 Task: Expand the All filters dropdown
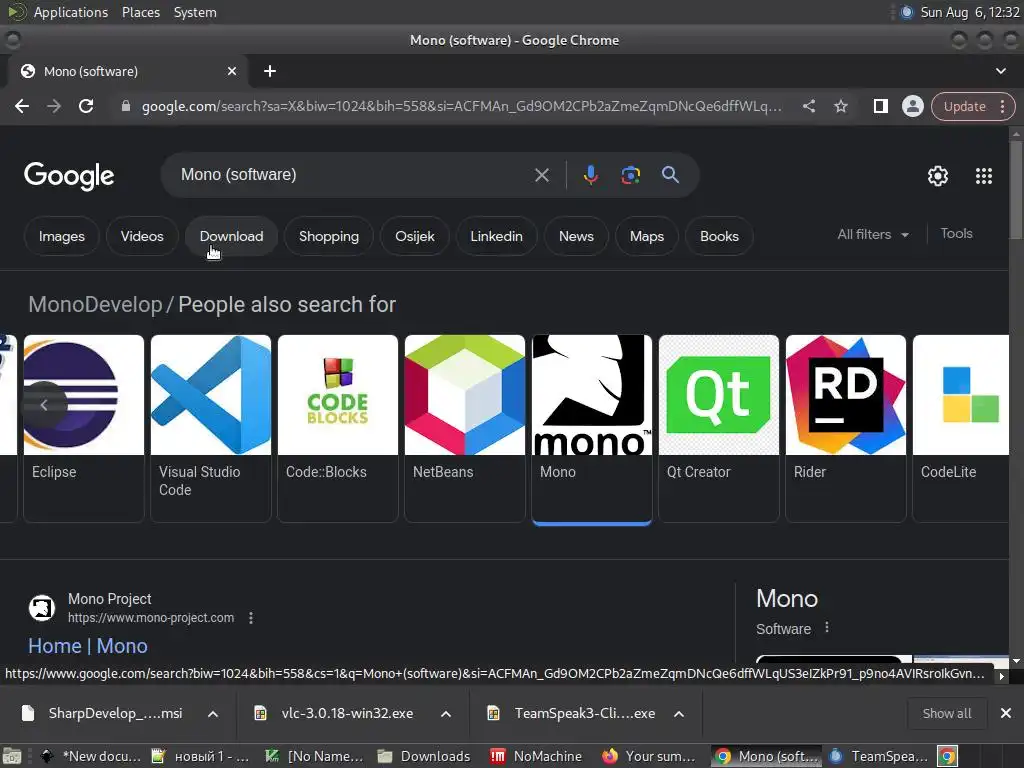(x=873, y=234)
